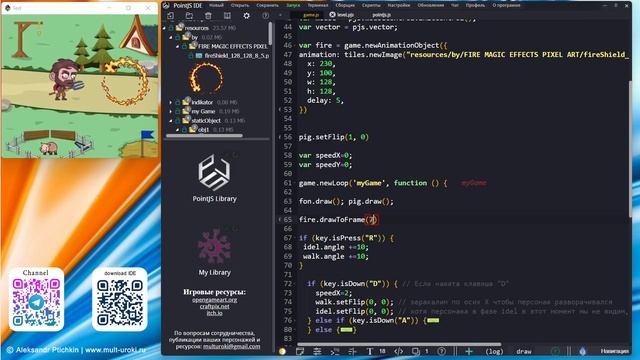Screen dimensions: 640x360
Task: Click the Навигация button in the bottom bar
Action: (x=614, y=351)
